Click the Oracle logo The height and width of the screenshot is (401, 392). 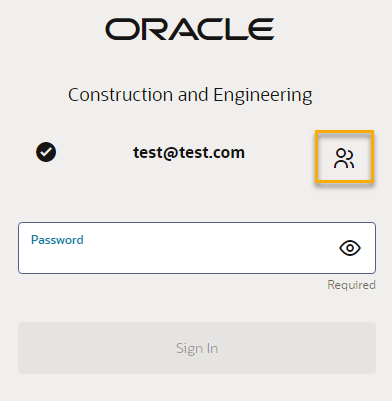tap(190, 29)
